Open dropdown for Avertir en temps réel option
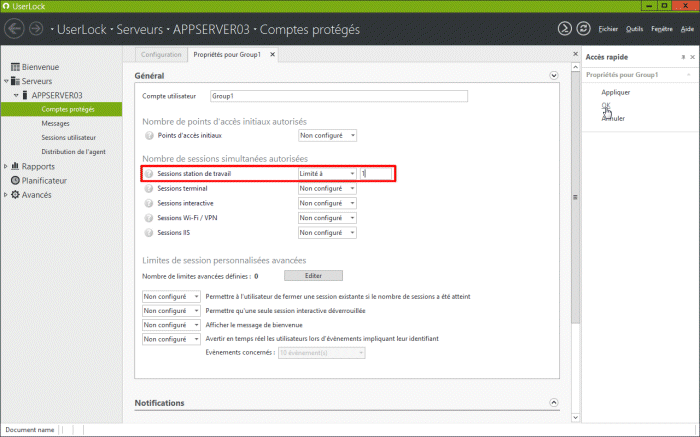 click(x=171, y=339)
